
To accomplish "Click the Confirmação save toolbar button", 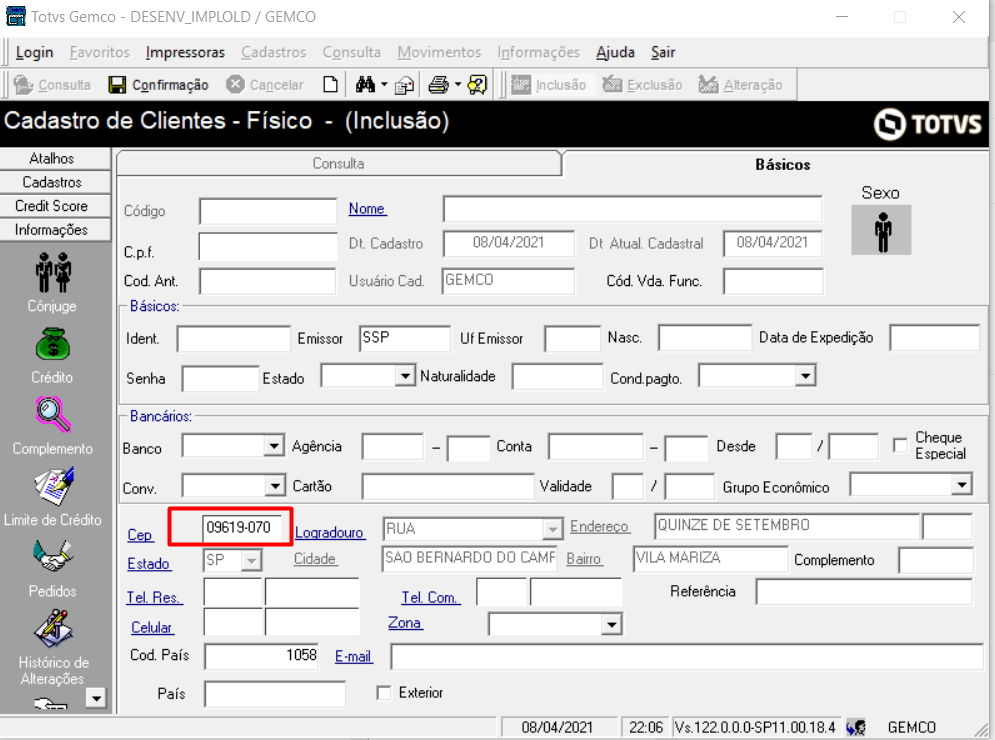I will (x=159, y=85).
